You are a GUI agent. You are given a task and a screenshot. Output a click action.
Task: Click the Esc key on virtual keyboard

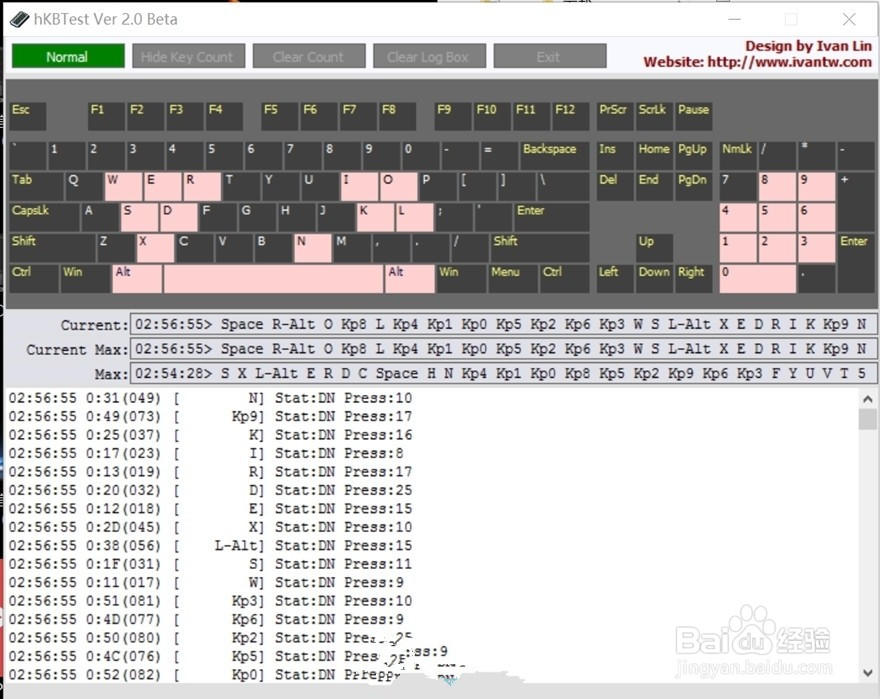(28, 116)
